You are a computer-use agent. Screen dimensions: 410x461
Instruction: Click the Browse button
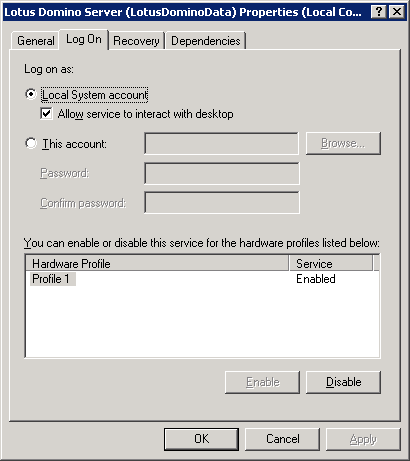coord(343,143)
